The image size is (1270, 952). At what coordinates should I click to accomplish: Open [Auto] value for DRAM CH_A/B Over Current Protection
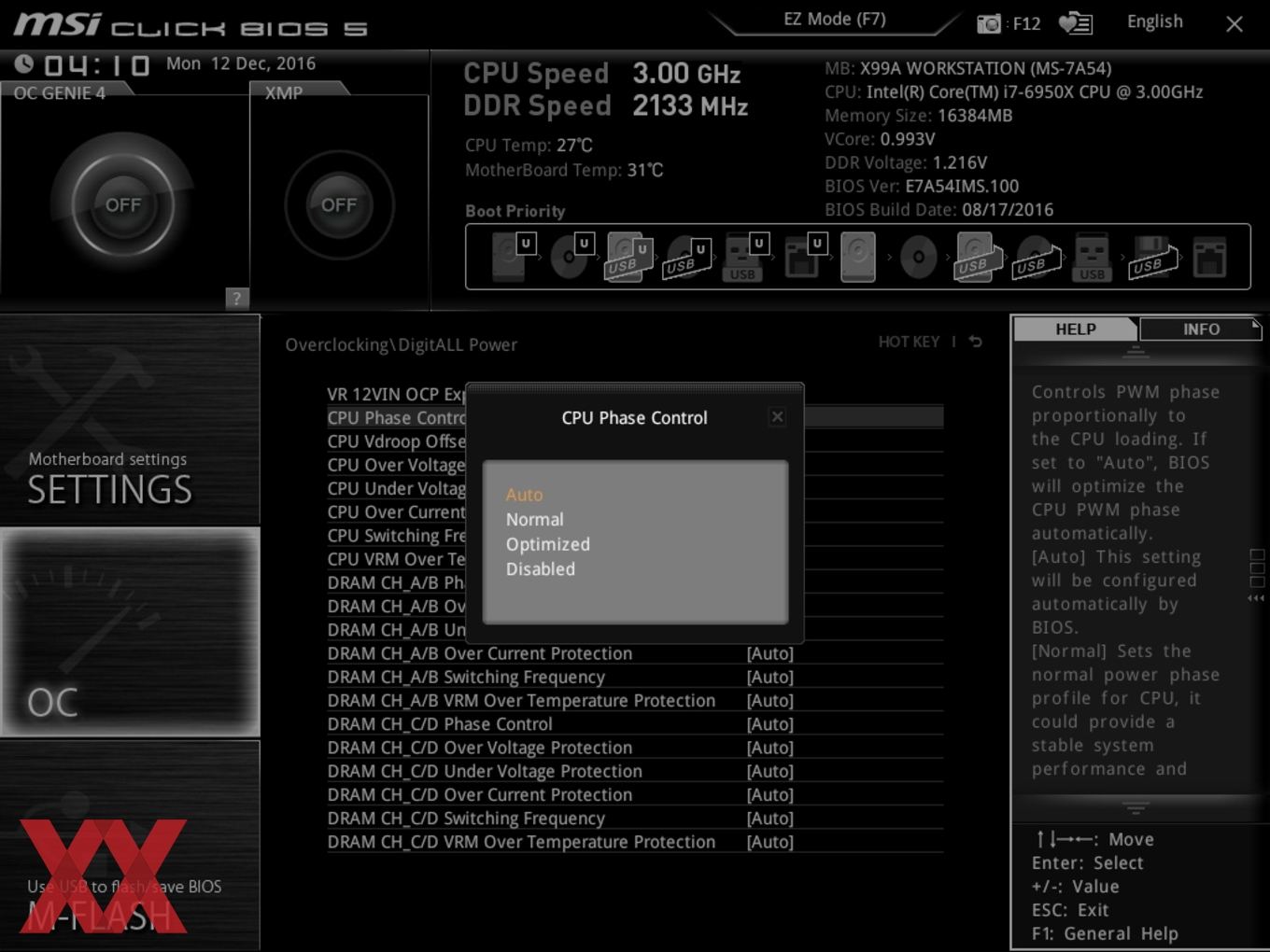(769, 653)
